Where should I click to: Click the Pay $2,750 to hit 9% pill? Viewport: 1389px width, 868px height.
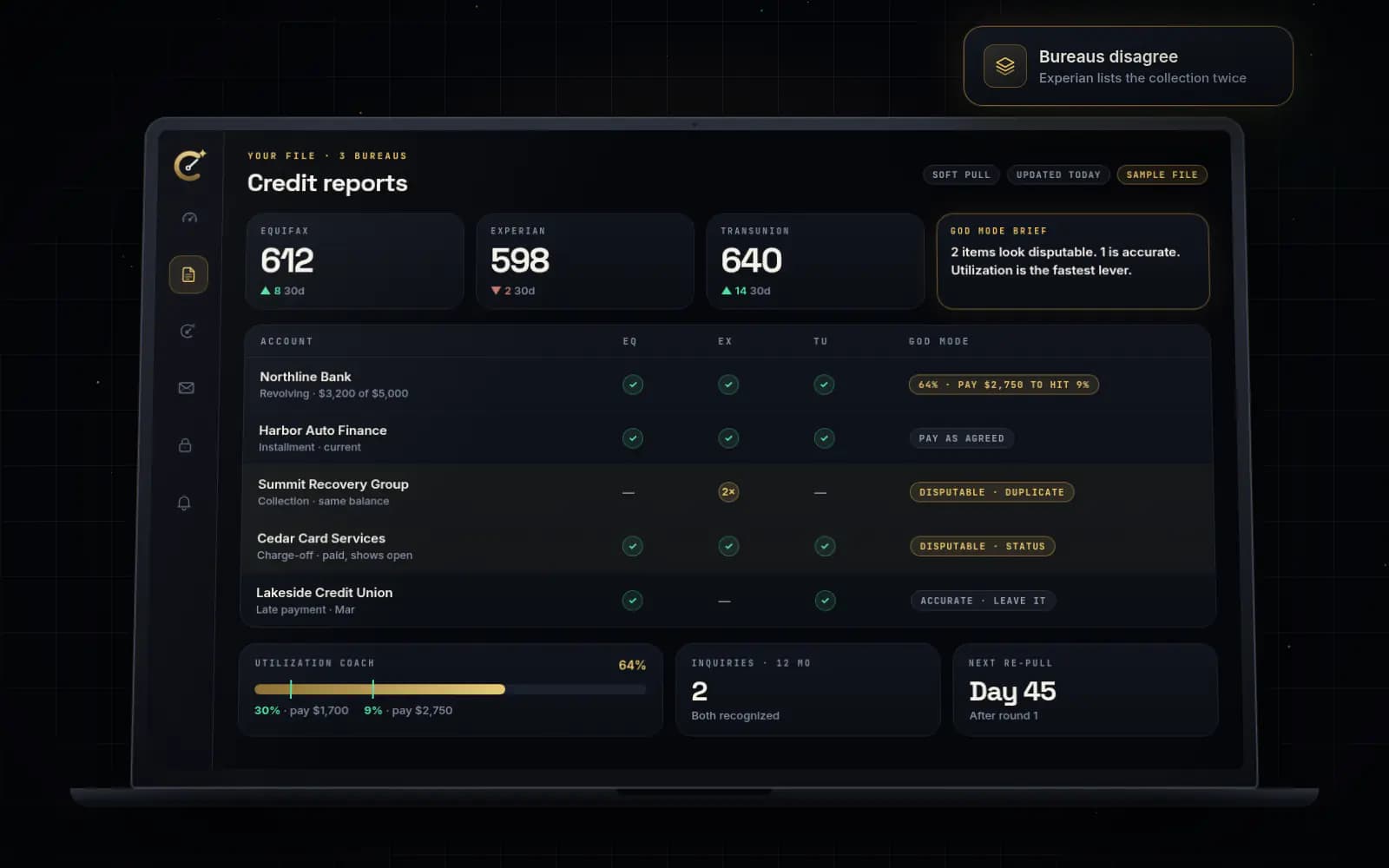[x=1004, y=385]
